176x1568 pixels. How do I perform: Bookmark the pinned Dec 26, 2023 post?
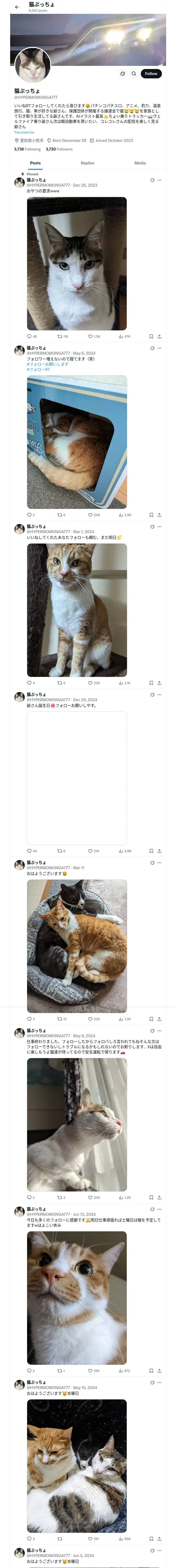151,336
